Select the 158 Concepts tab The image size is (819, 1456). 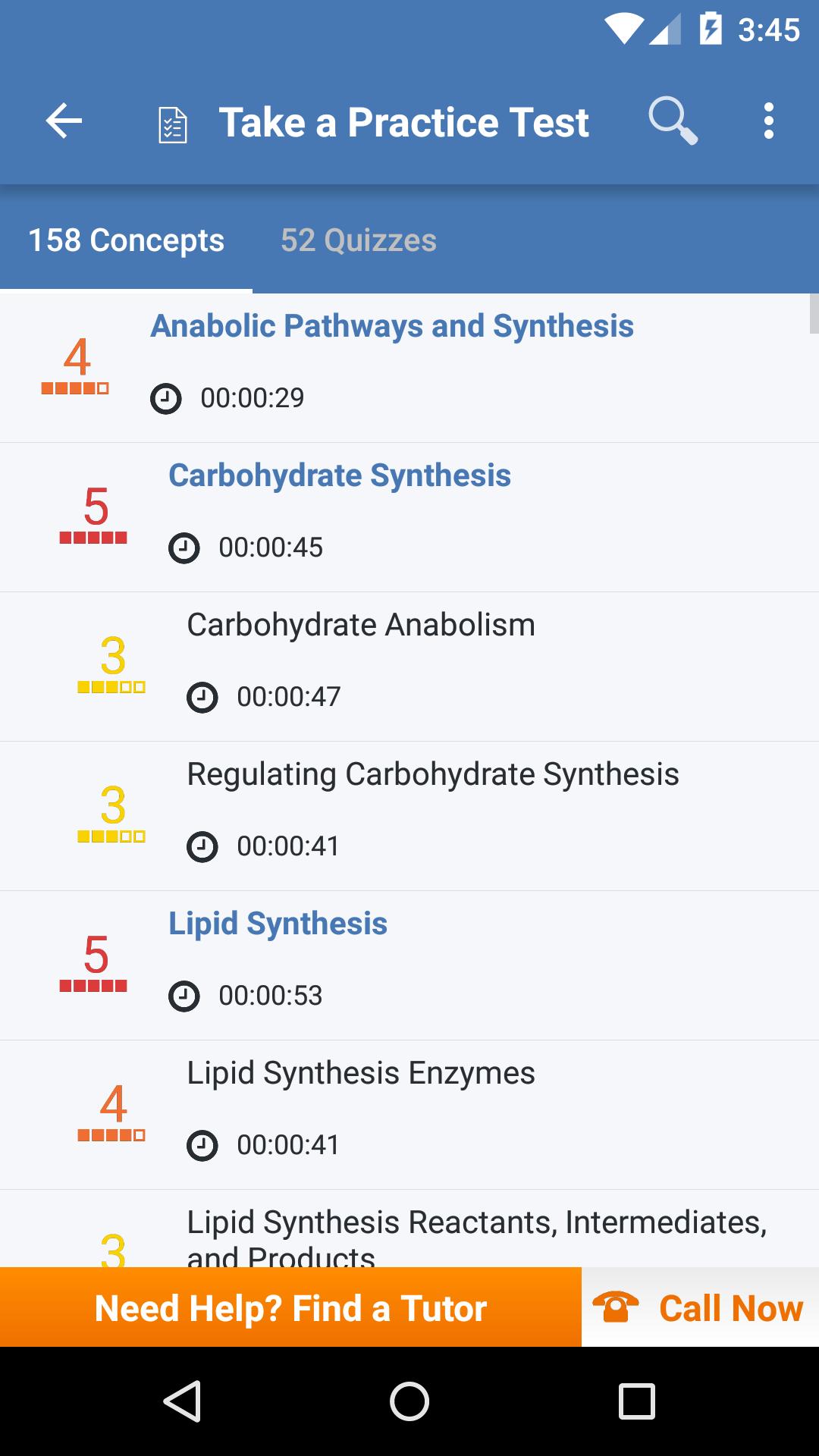pyautogui.click(x=126, y=240)
